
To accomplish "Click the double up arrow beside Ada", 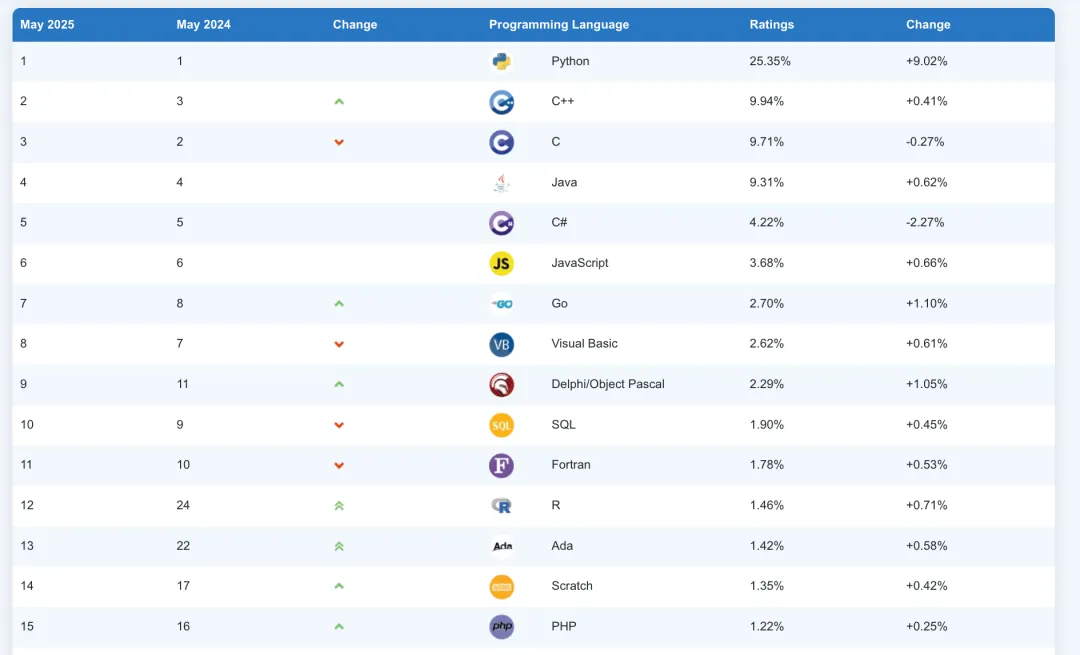I will point(339,546).
